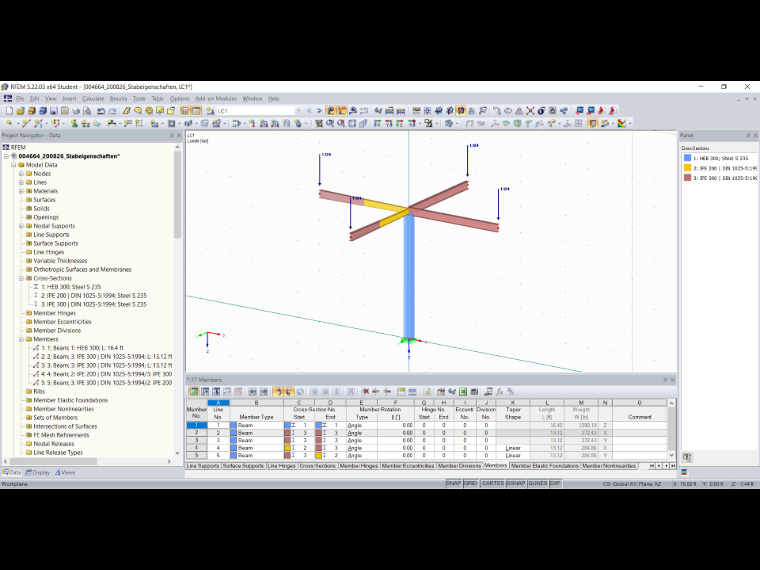The image size is (760, 570).
Task: Click the first icon in Members table toolbar
Action: pyautogui.click(x=193, y=392)
